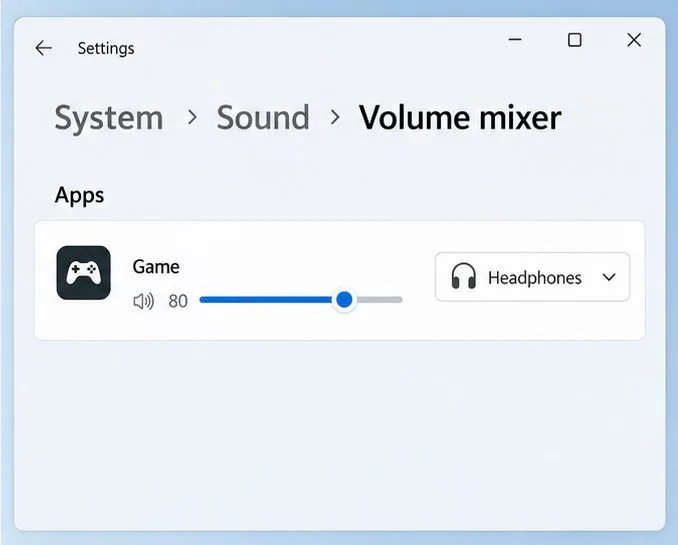Viewport: 678px width, 545px height.
Task: Open the Headphones output device dropdown
Action: click(x=532, y=277)
